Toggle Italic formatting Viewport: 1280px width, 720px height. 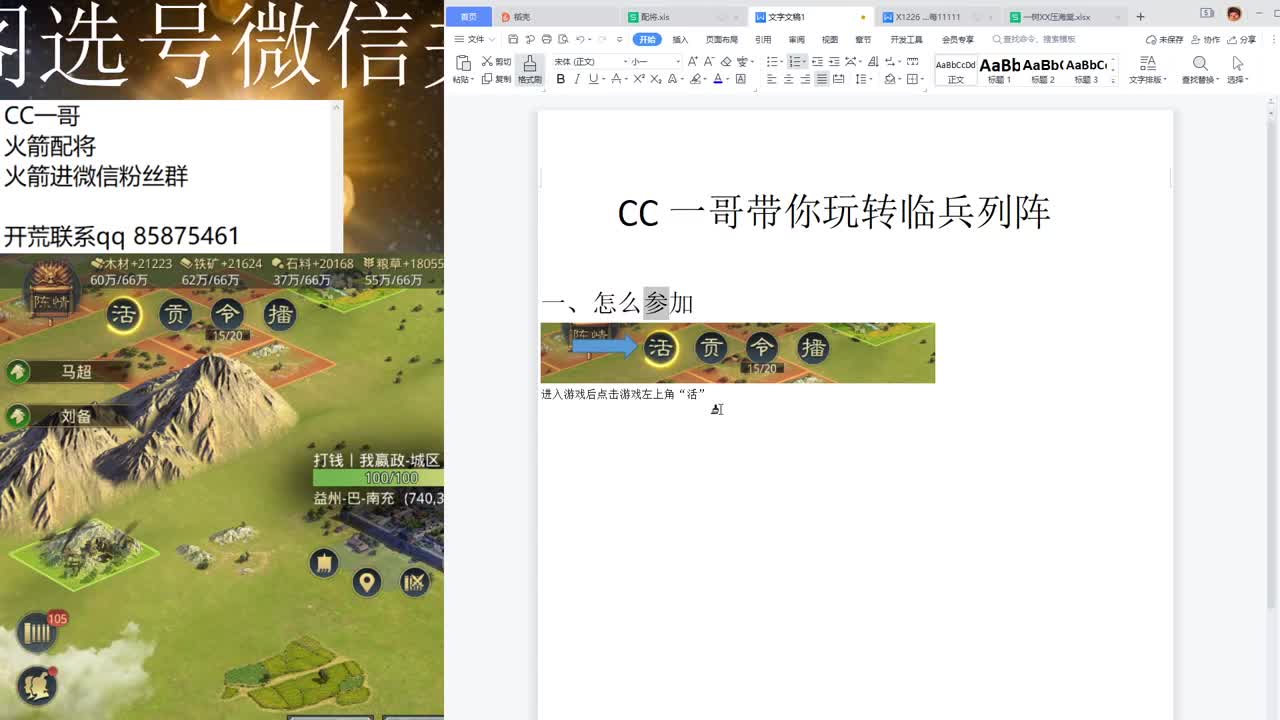tap(576, 79)
